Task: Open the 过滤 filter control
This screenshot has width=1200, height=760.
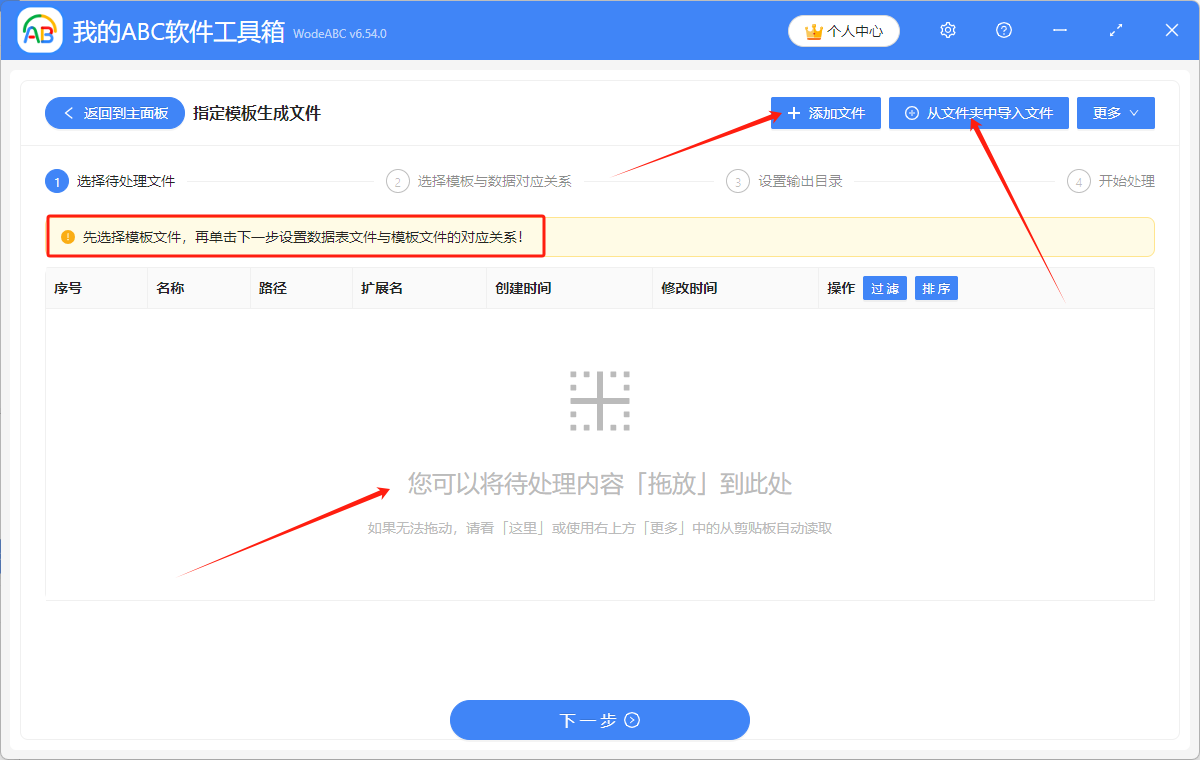Action: (884, 287)
